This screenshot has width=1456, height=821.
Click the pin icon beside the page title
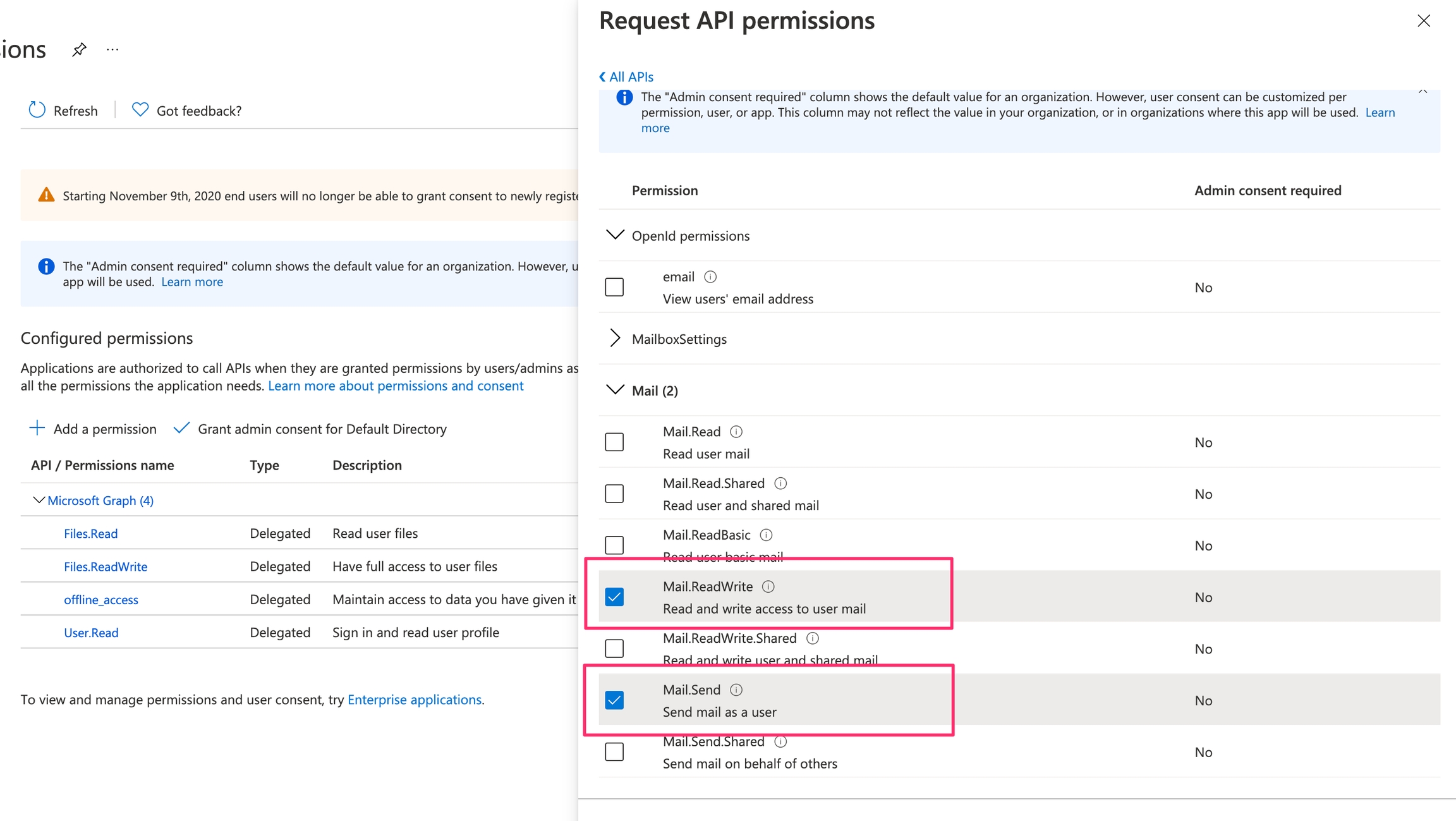[x=79, y=49]
